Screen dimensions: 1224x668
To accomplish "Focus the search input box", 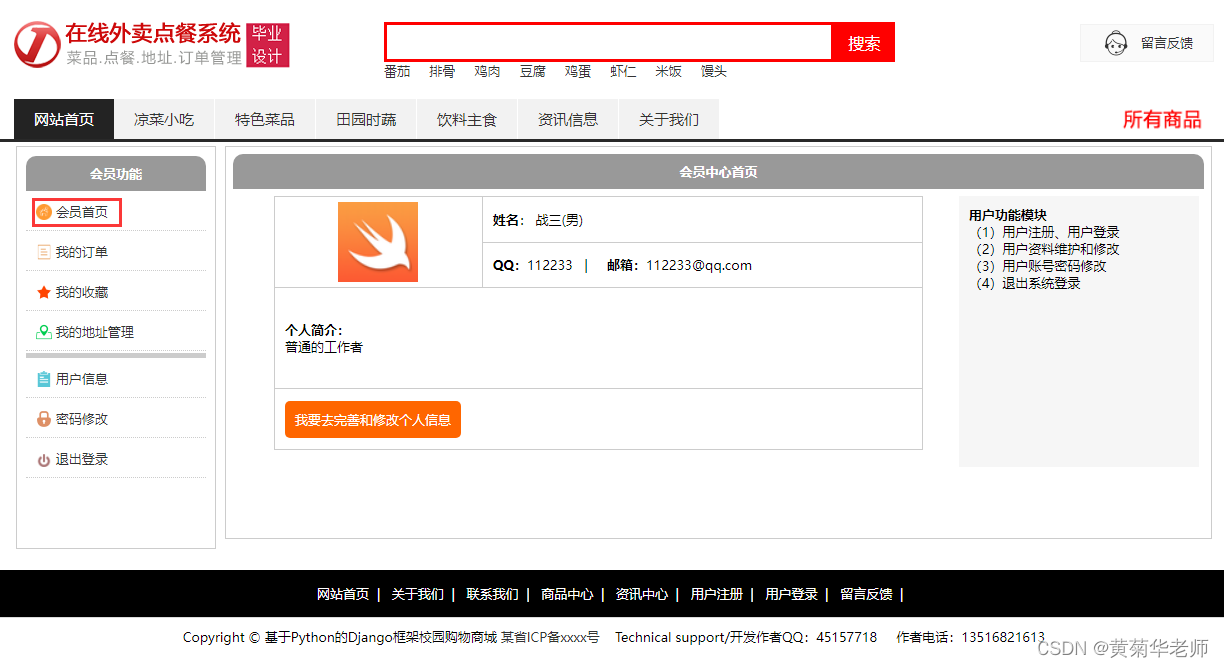I will pyautogui.click(x=609, y=42).
